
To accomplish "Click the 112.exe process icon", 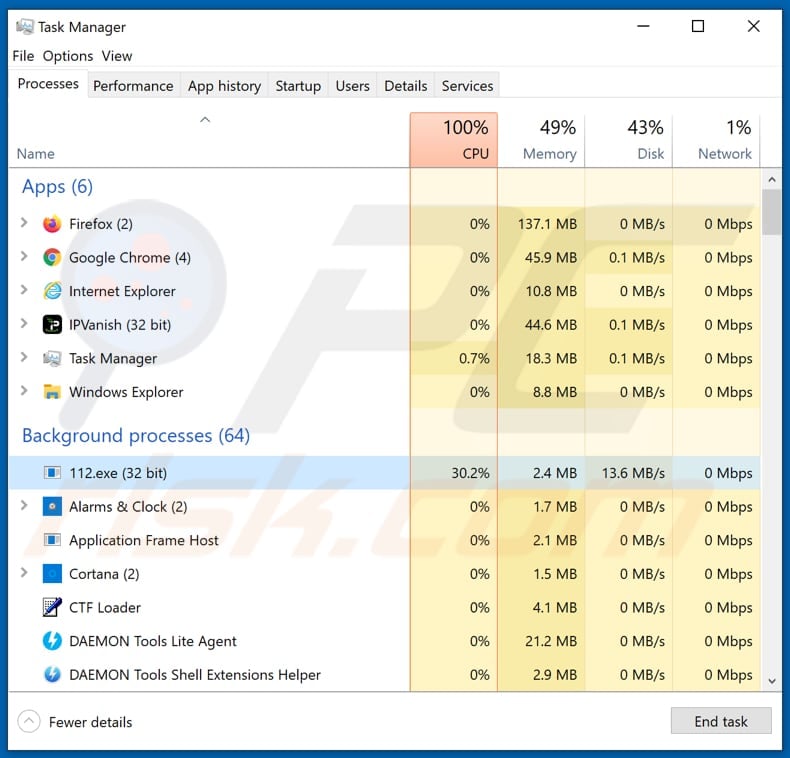I will tap(52, 473).
